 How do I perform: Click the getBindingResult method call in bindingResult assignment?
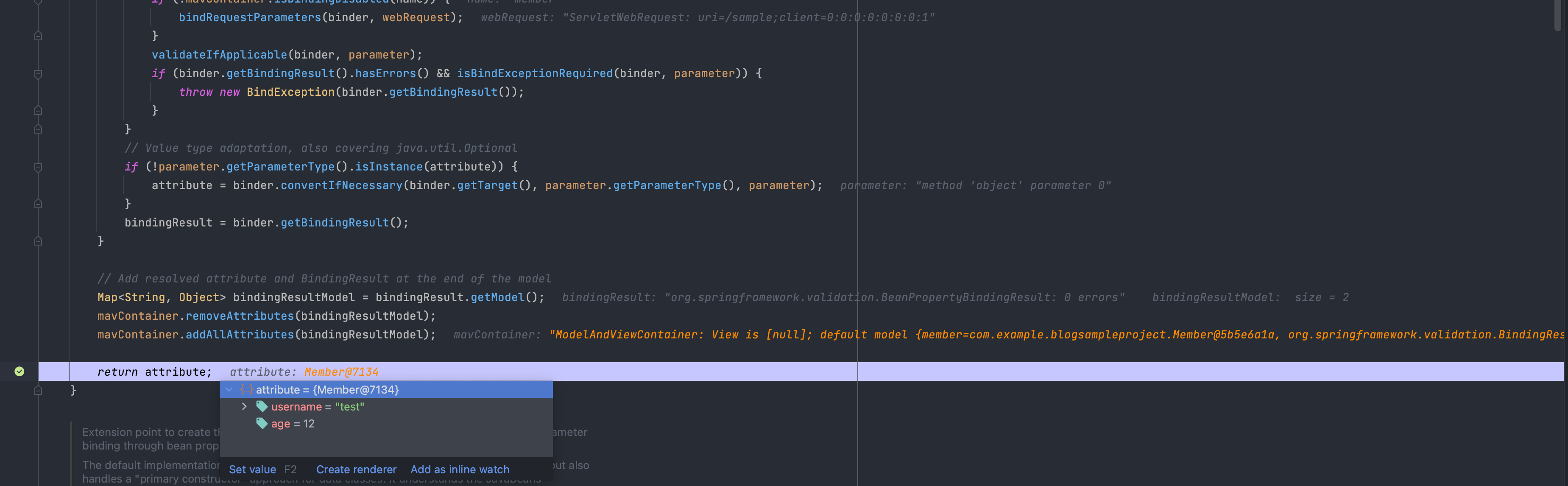(334, 223)
